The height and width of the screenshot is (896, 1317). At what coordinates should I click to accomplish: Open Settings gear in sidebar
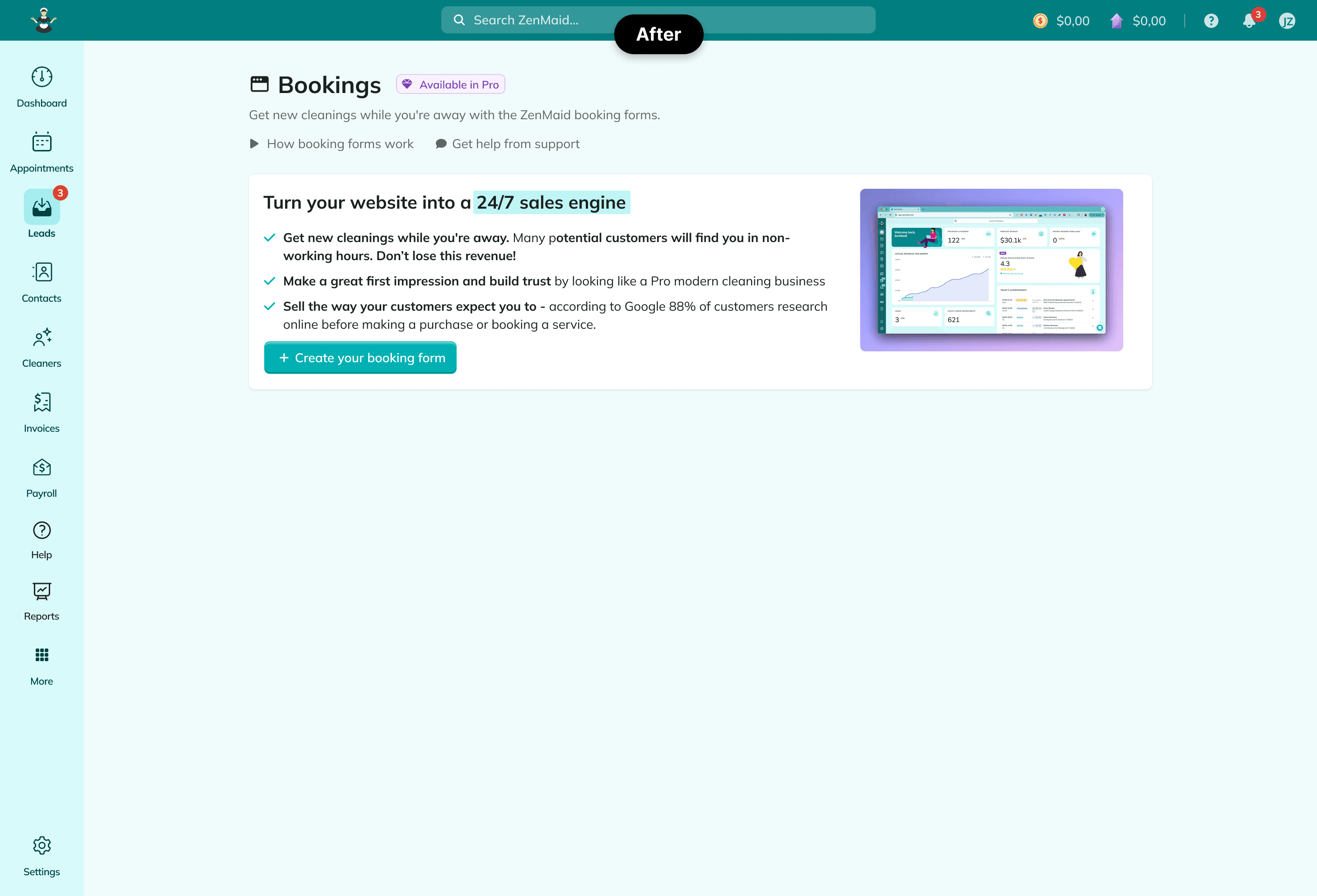[x=42, y=856]
